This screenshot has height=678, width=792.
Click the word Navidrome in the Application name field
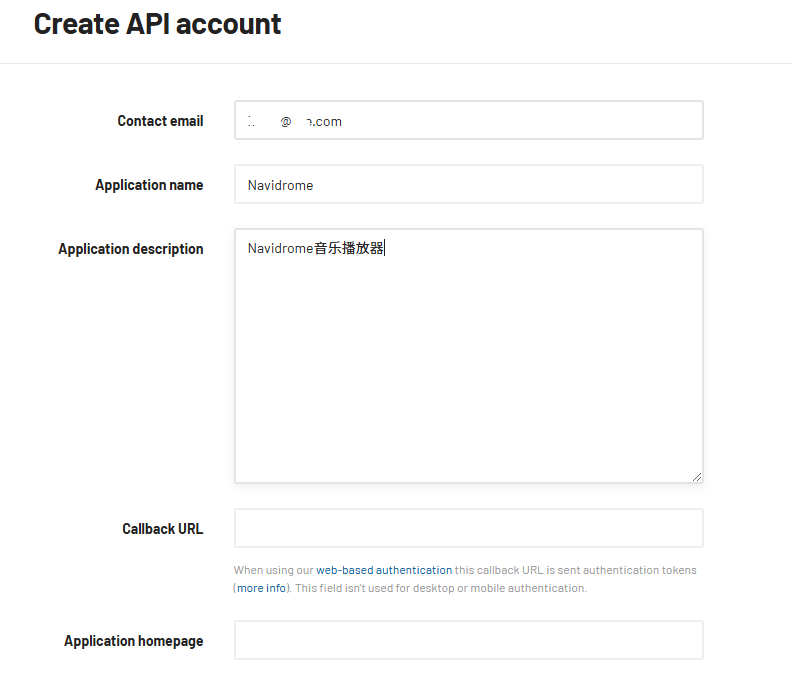coord(281,185)
